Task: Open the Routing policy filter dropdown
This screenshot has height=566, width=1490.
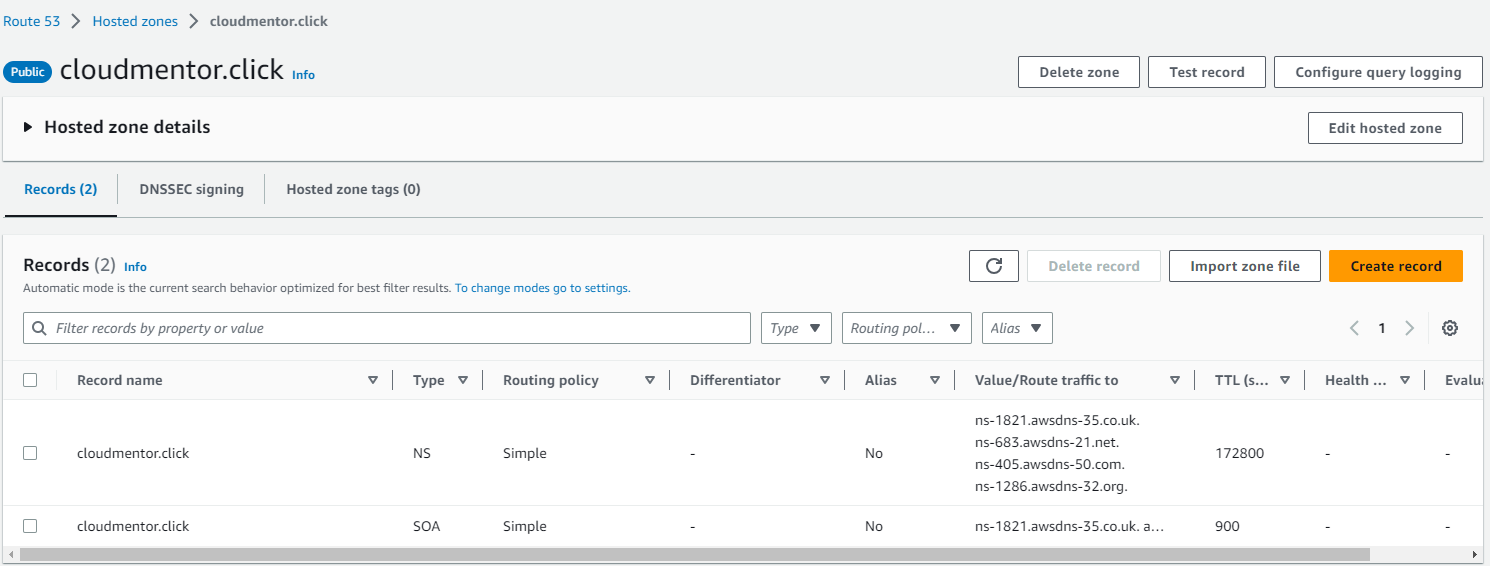Action: click(x=906, y=328)
